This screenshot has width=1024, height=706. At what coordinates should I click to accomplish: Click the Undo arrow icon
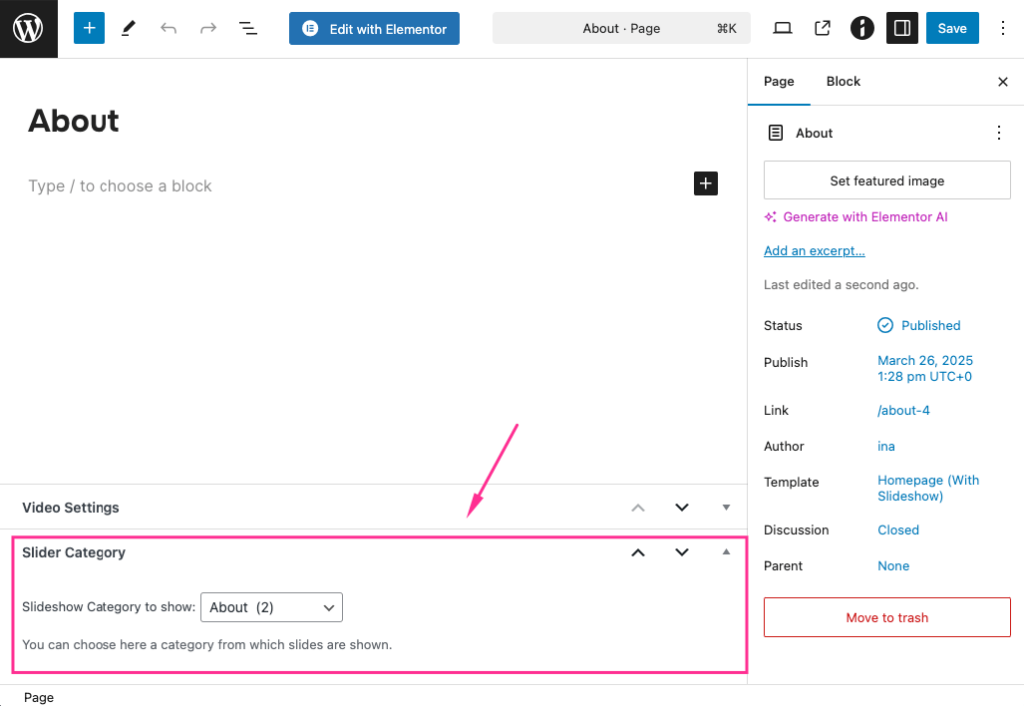(168, 28)
